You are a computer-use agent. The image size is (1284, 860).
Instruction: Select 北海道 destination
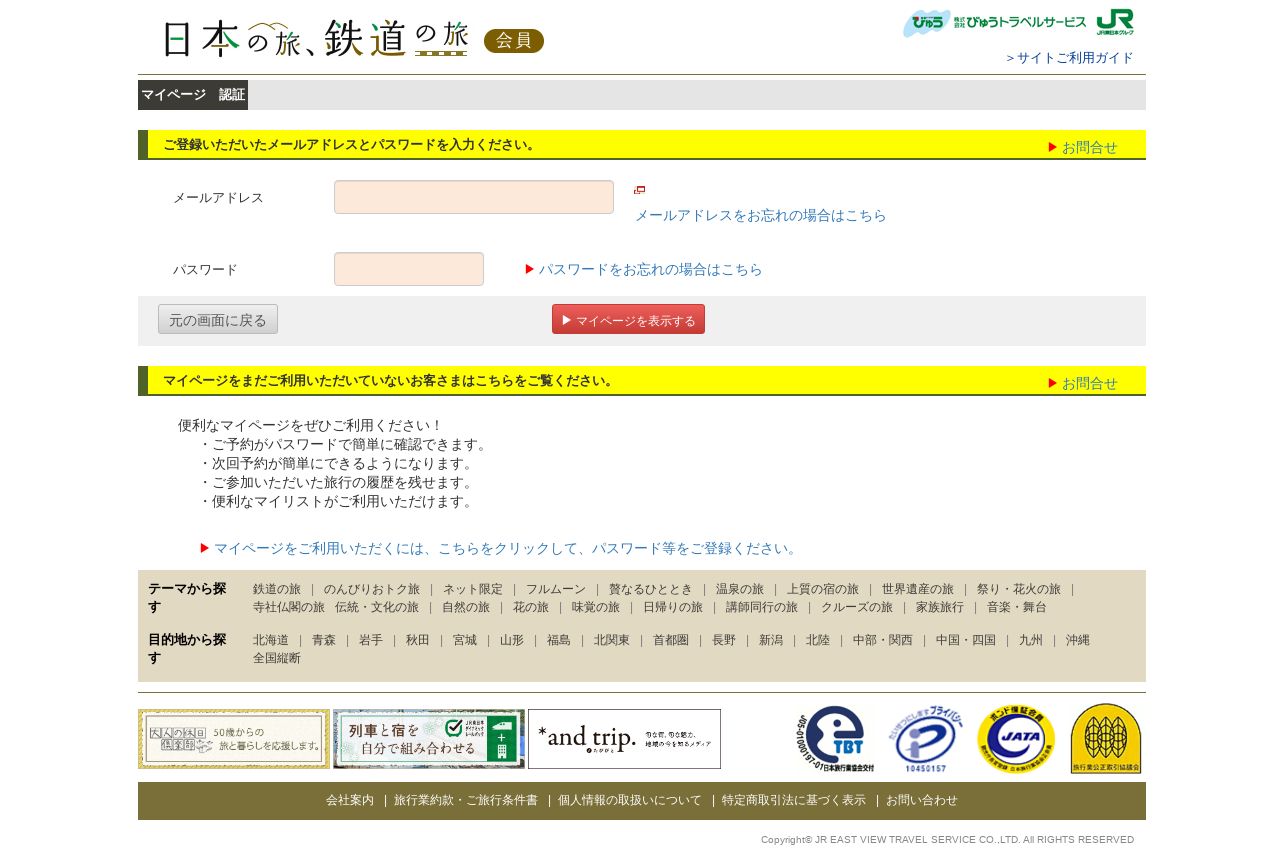pyautogui.click(x=271, y=640)
